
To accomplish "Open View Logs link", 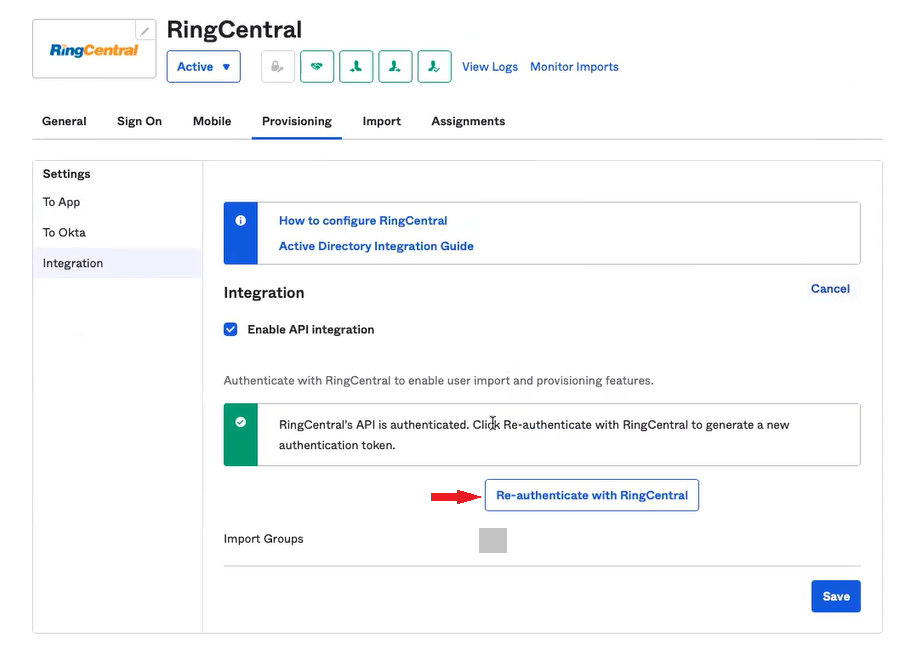I will 490,67.
